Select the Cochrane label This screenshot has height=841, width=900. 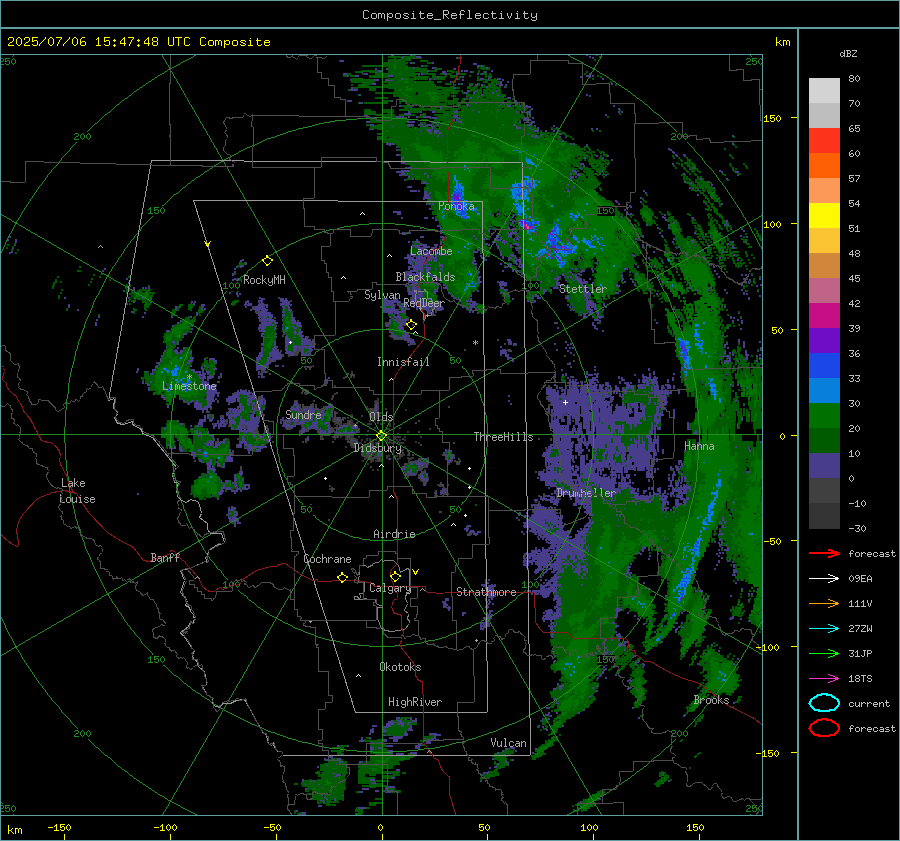coord(327,559)
